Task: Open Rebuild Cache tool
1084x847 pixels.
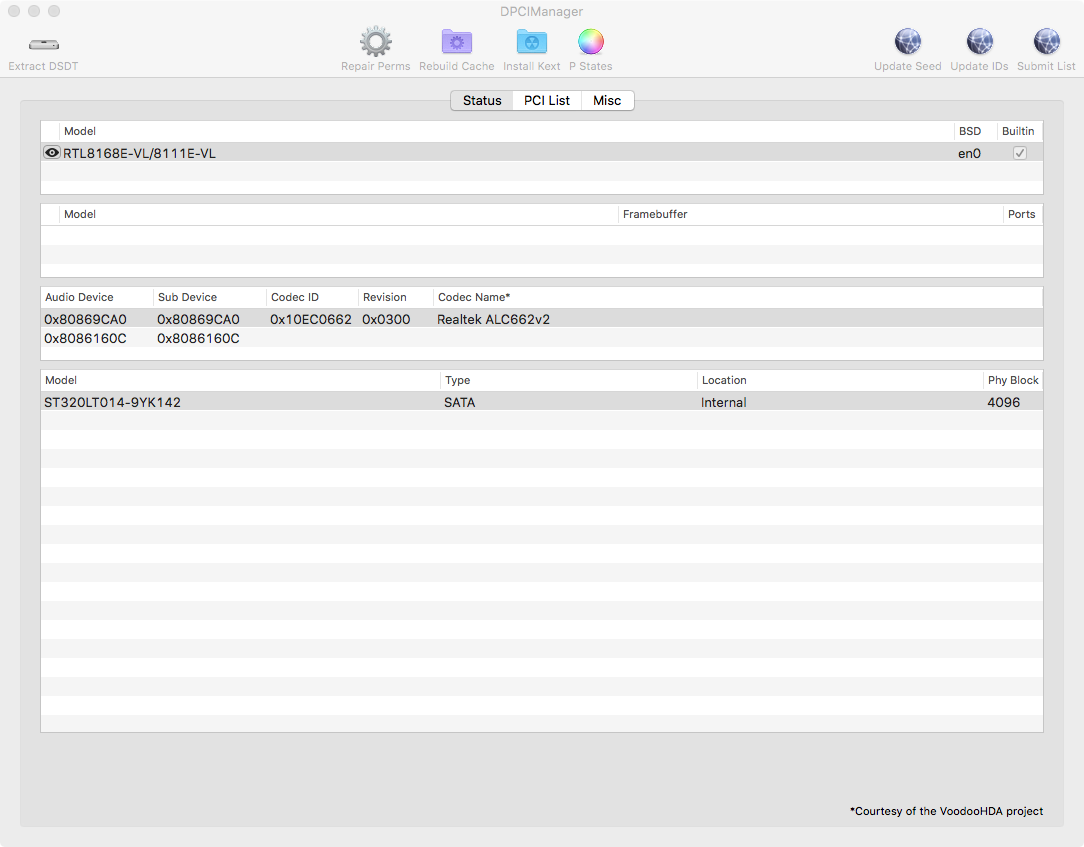Action: pyautogui.click(x=456, y=43)
